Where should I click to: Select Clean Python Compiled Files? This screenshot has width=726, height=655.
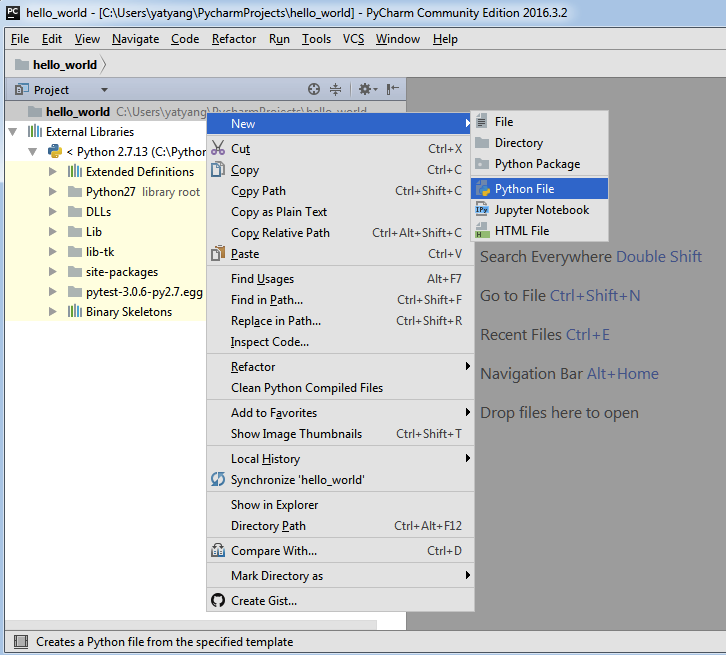click(340, 387)
